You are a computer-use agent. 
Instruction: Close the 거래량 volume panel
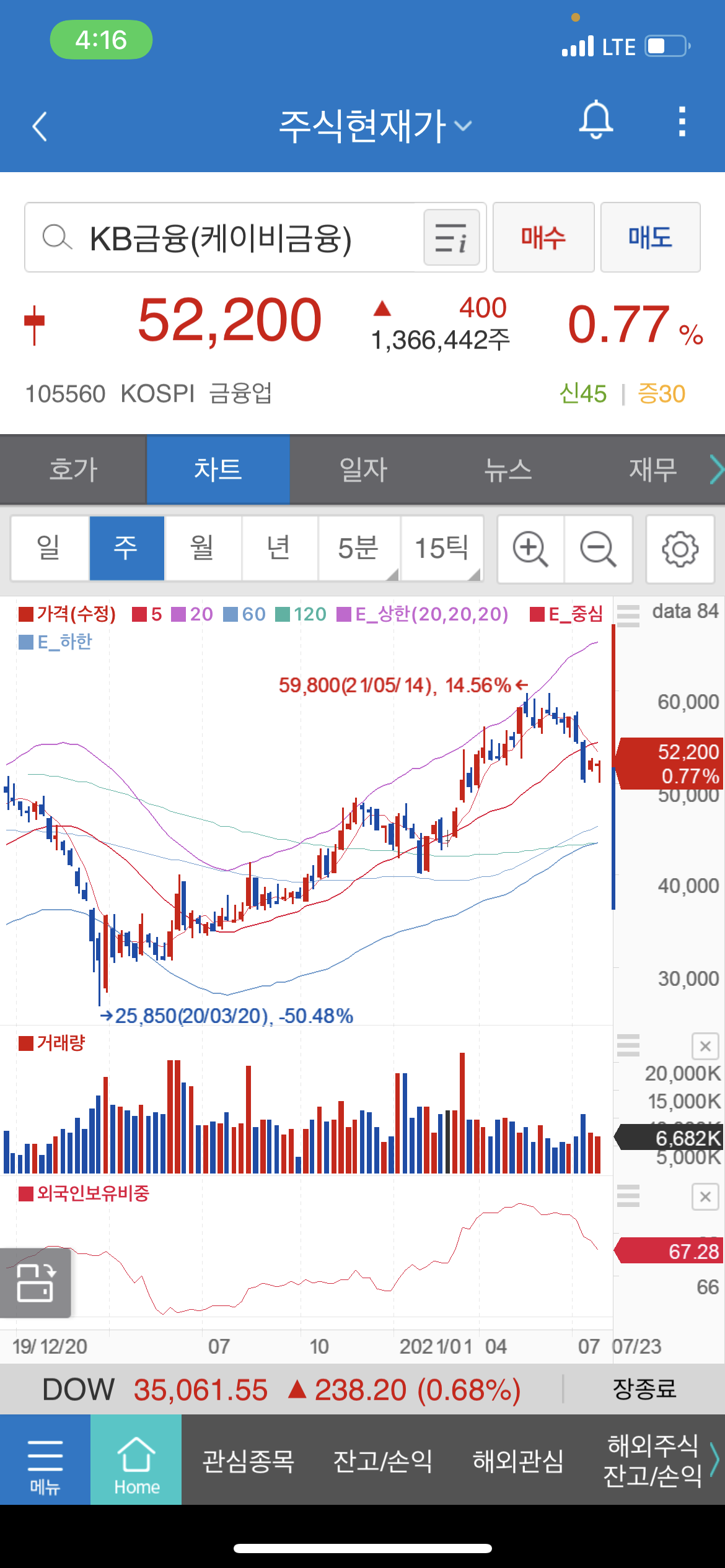(705, 1047)
